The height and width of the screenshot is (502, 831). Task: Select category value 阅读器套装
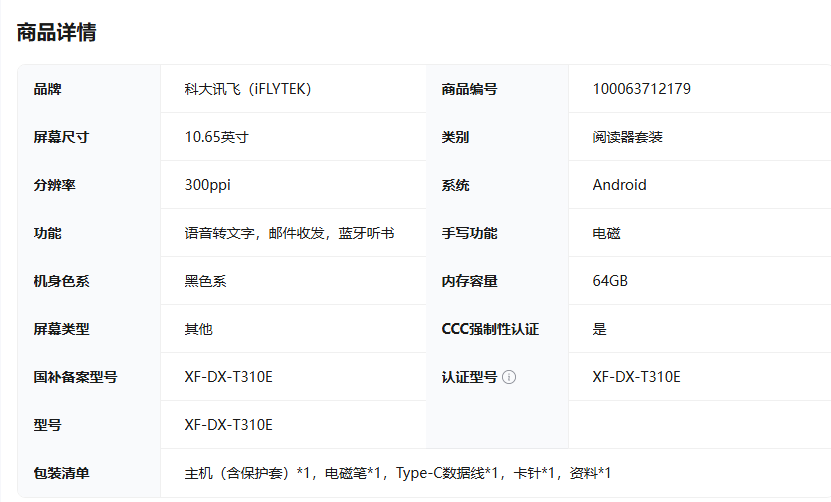627,137
